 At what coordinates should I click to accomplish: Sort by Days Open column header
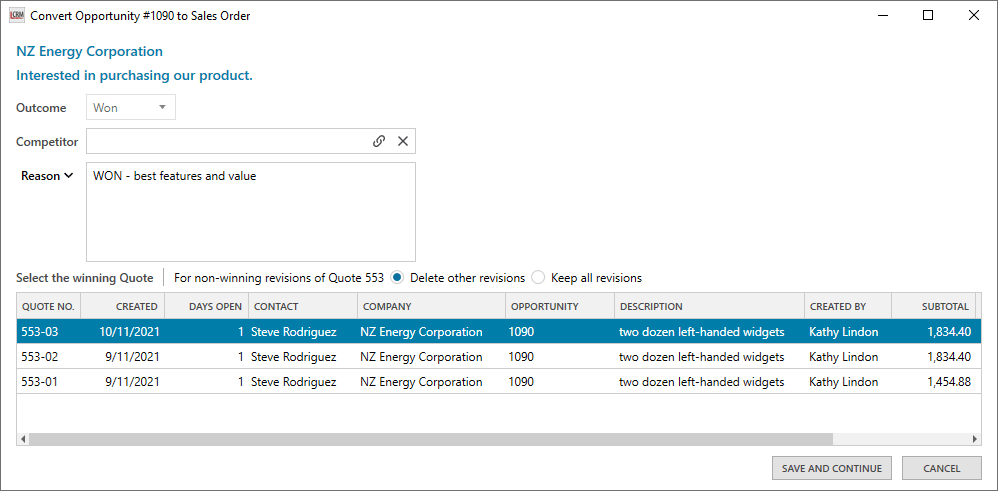207,306
